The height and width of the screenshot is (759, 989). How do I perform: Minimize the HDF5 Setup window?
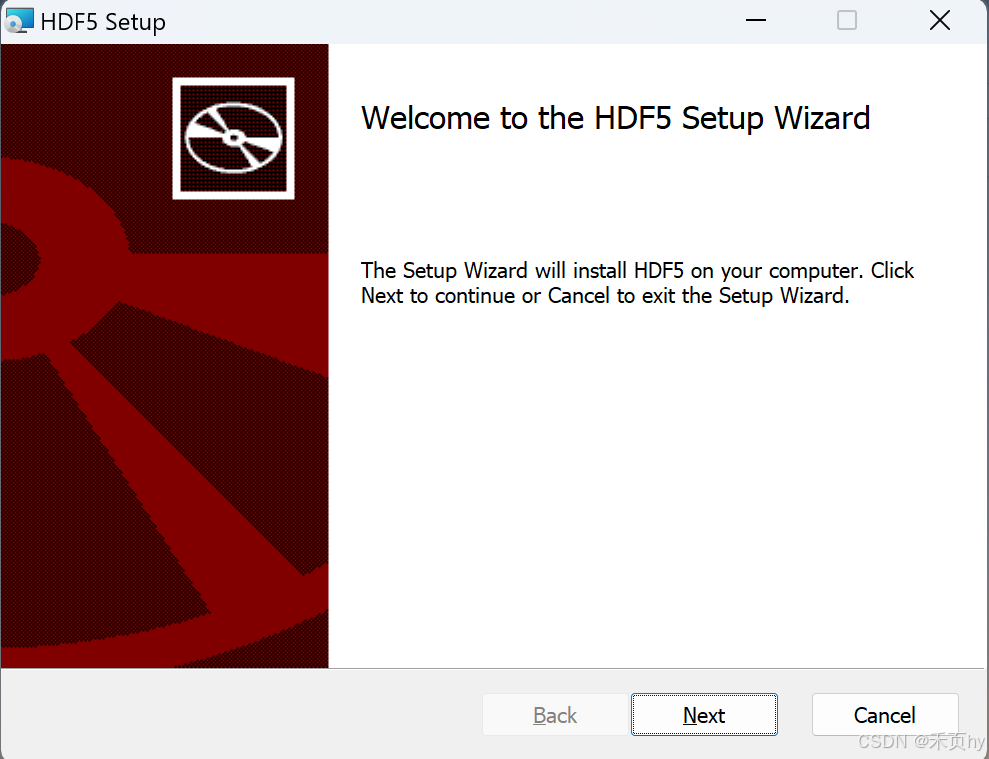click(755, 20)
